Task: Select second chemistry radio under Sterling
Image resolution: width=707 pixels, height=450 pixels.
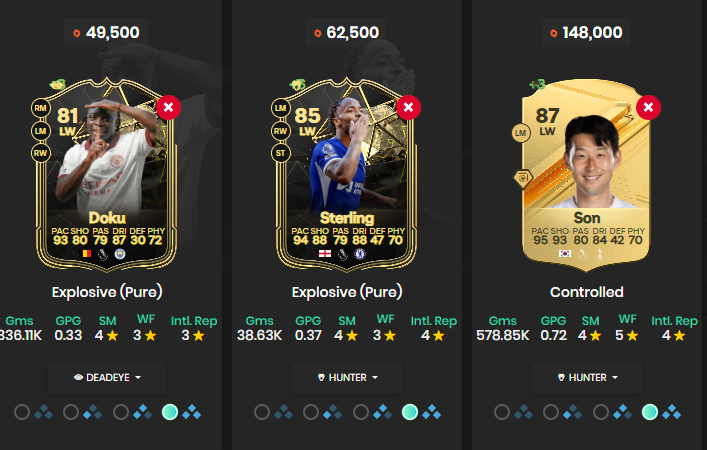Action: click(x=311, y=412)
